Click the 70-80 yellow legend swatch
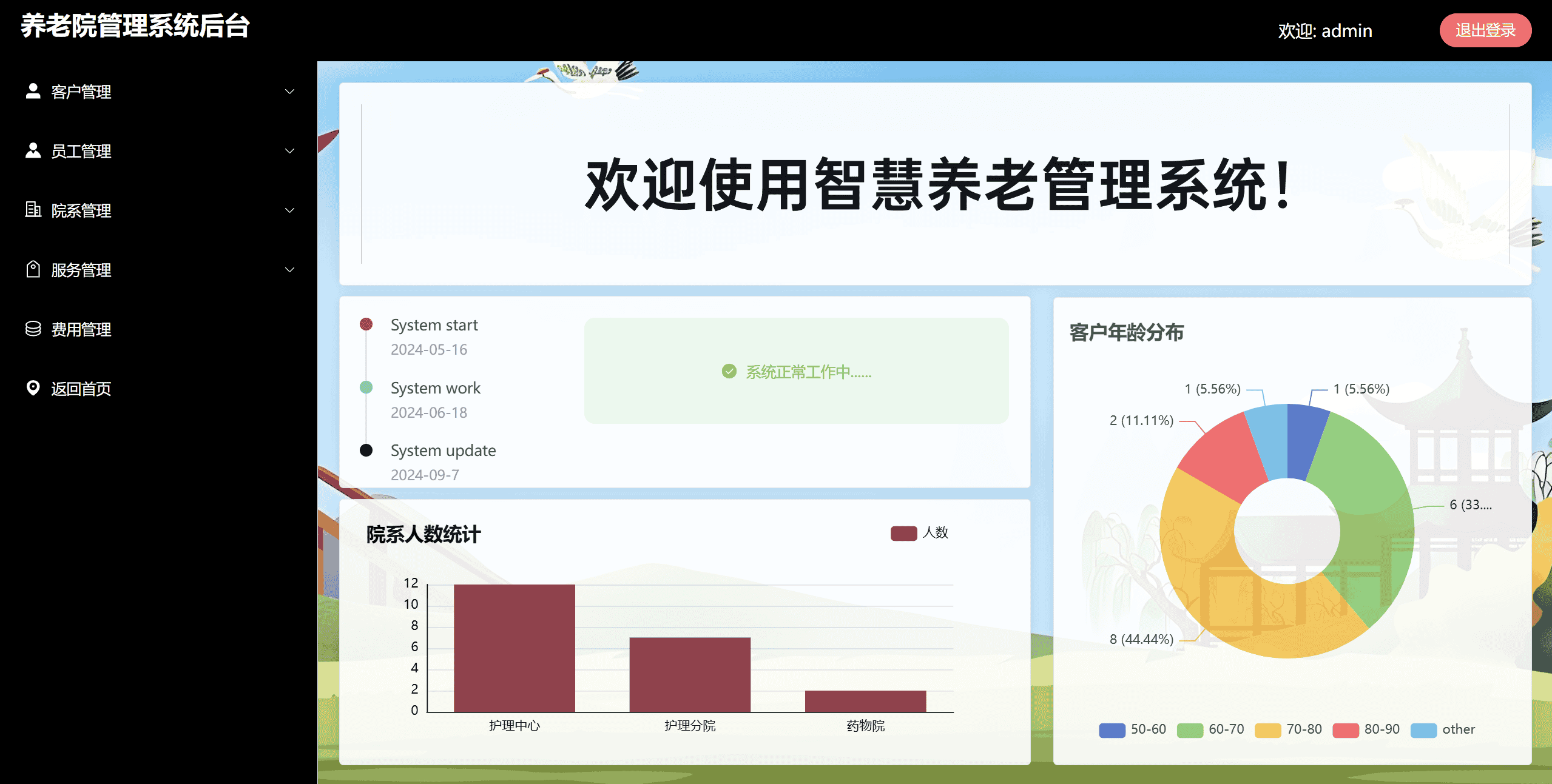1552x784 pixels. point(1267,730)
